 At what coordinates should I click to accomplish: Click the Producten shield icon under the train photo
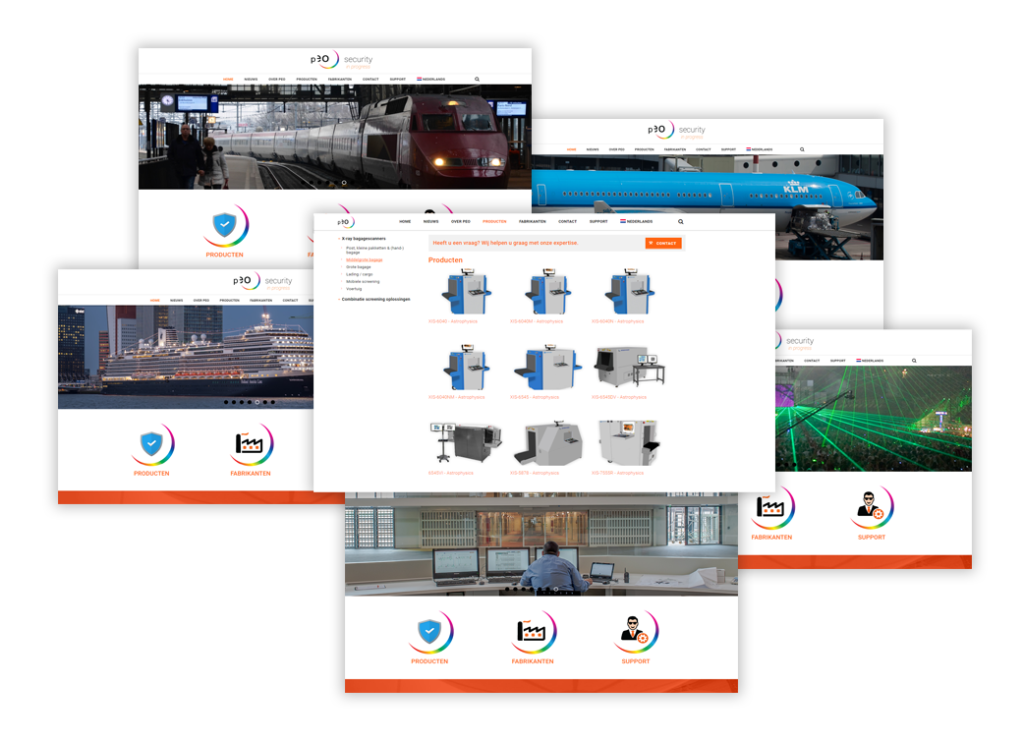click(x=224, y=226)
